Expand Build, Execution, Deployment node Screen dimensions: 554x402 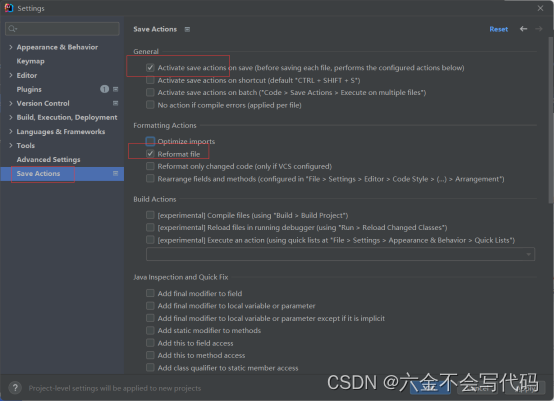[x=11, y=117]
